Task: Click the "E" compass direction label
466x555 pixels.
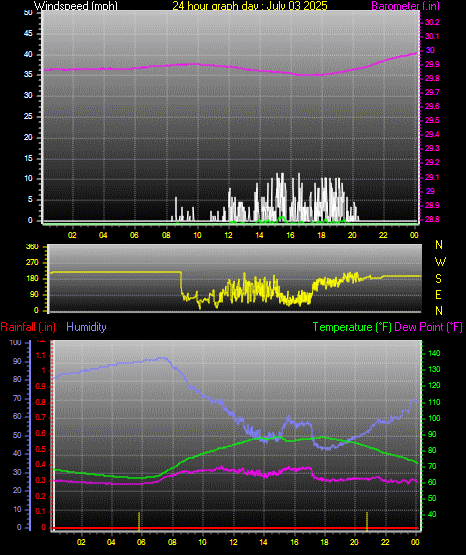Action: 438,295
